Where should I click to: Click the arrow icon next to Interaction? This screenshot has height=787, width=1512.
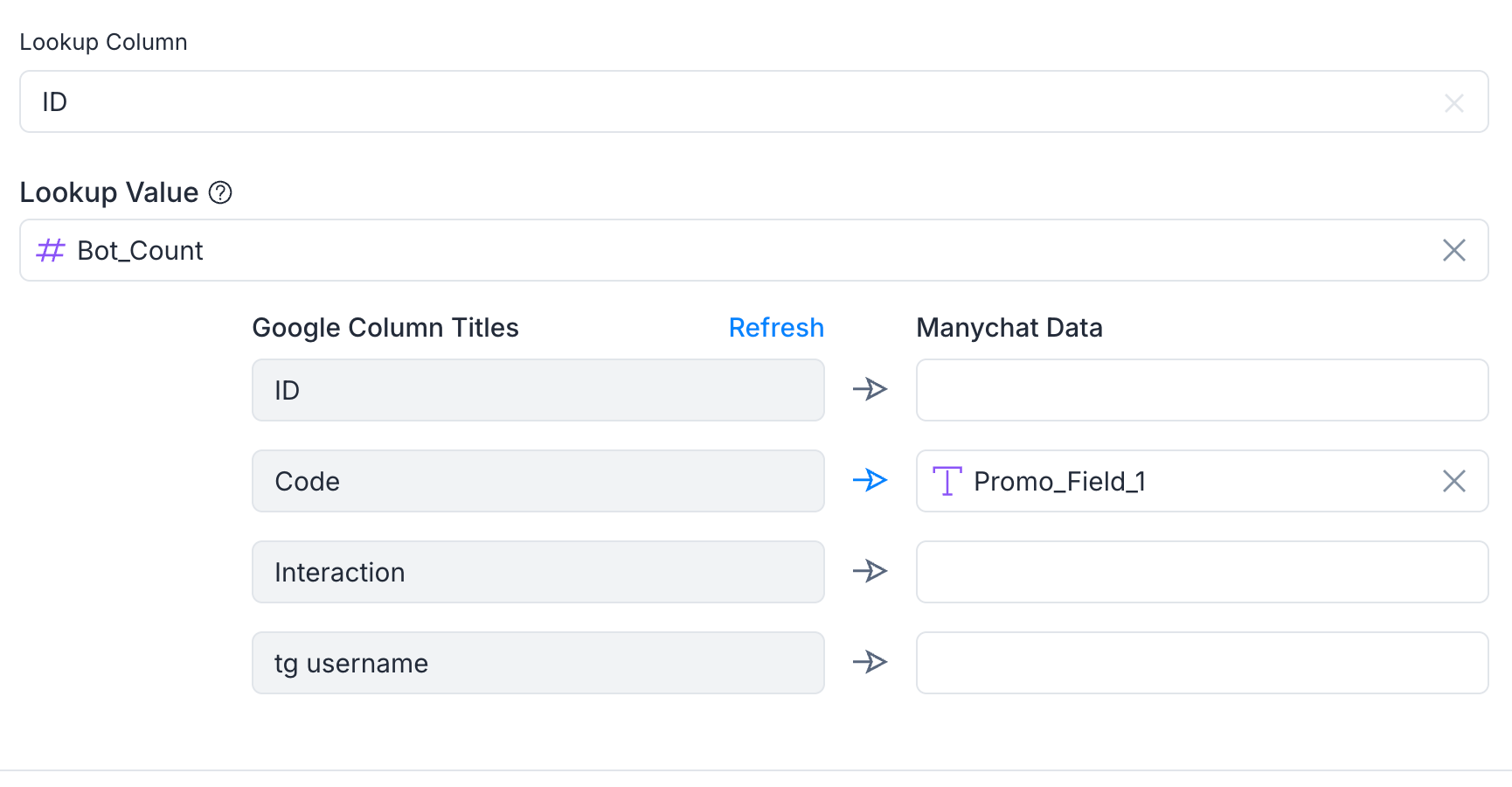(870, 571)
